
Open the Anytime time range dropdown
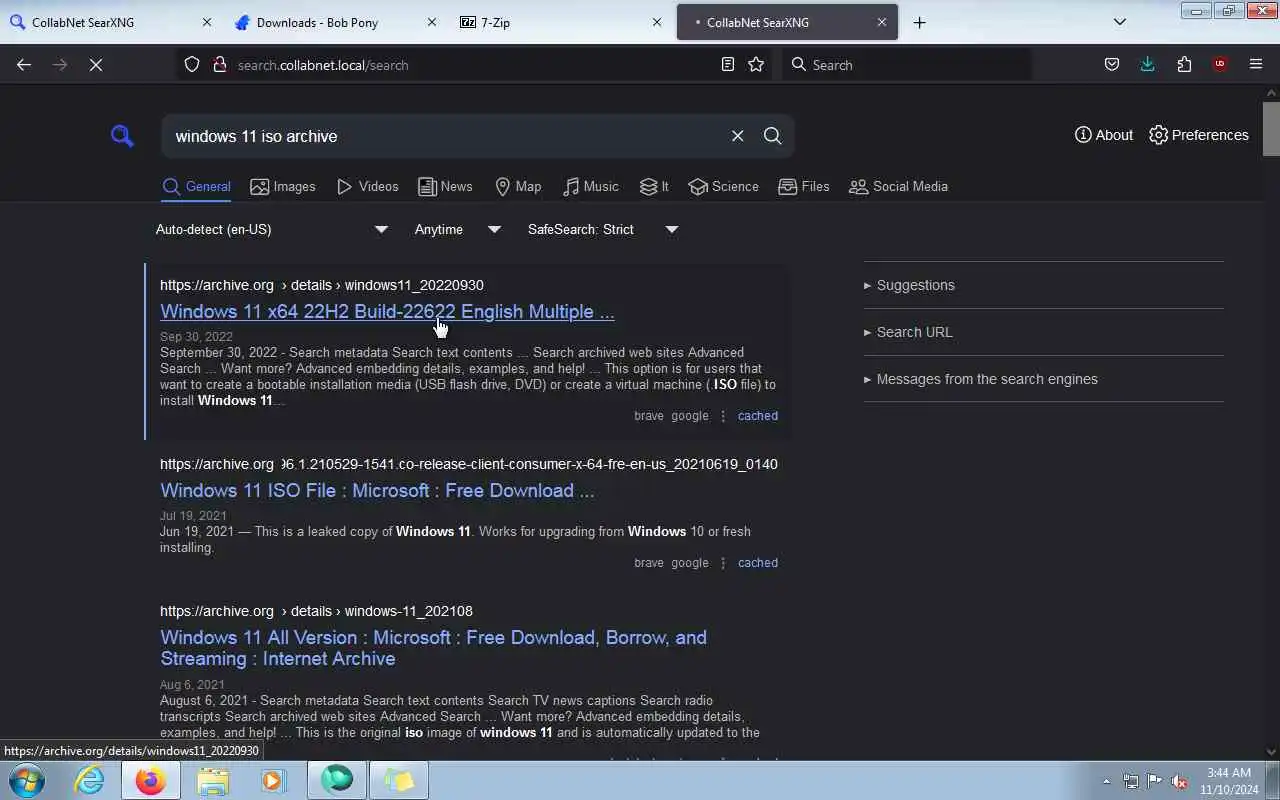458,229
